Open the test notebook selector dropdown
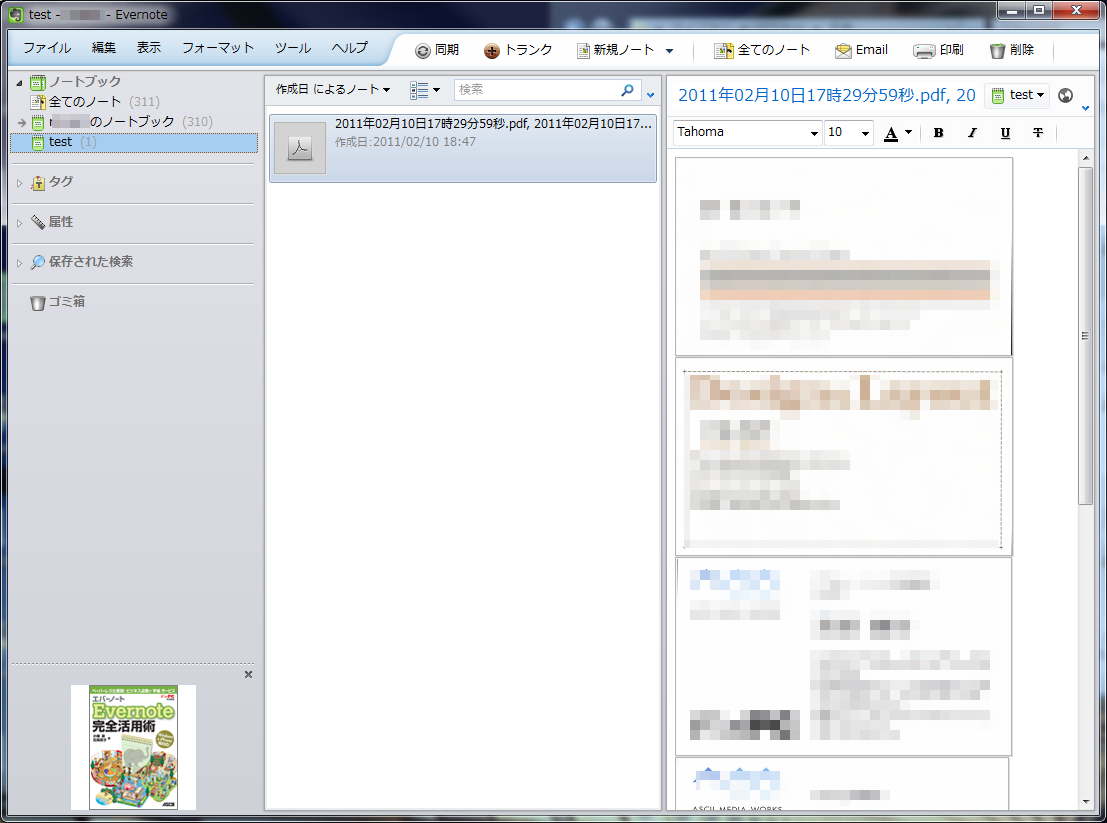Viewport: 1107px width, 823px height. coord(1017,95)
